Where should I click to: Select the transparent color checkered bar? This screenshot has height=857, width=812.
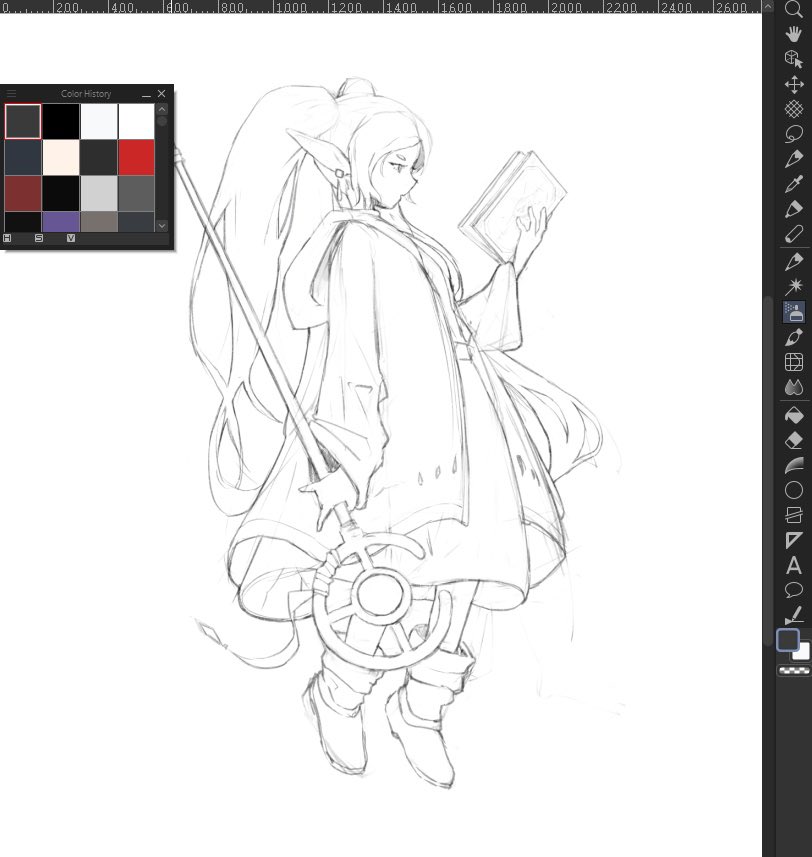793,671
